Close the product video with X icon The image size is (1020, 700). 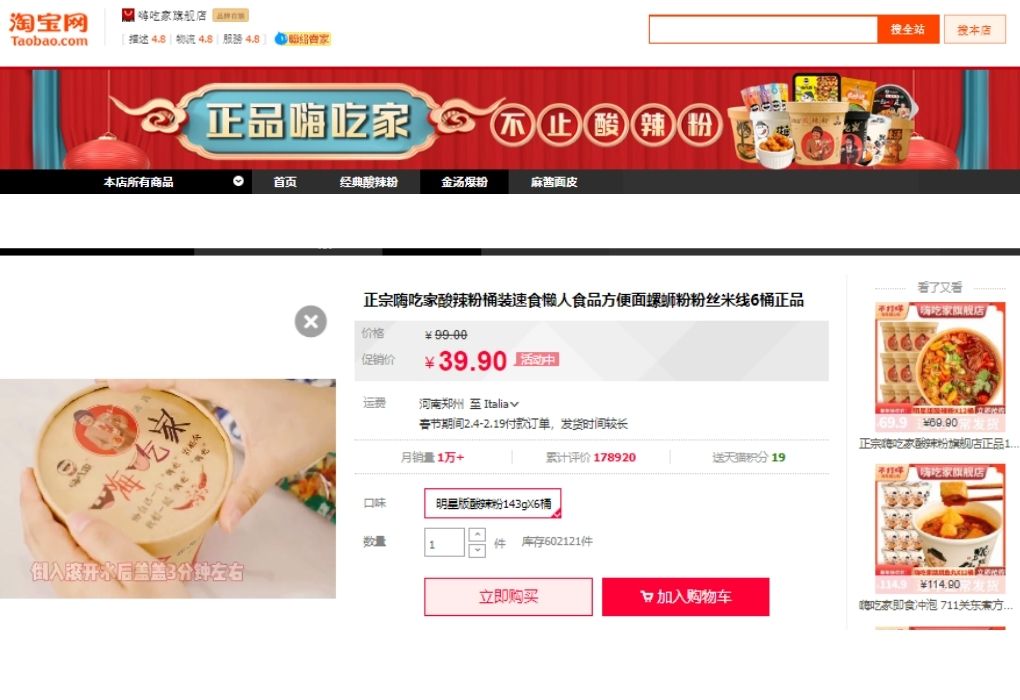(x=310, y=321)
